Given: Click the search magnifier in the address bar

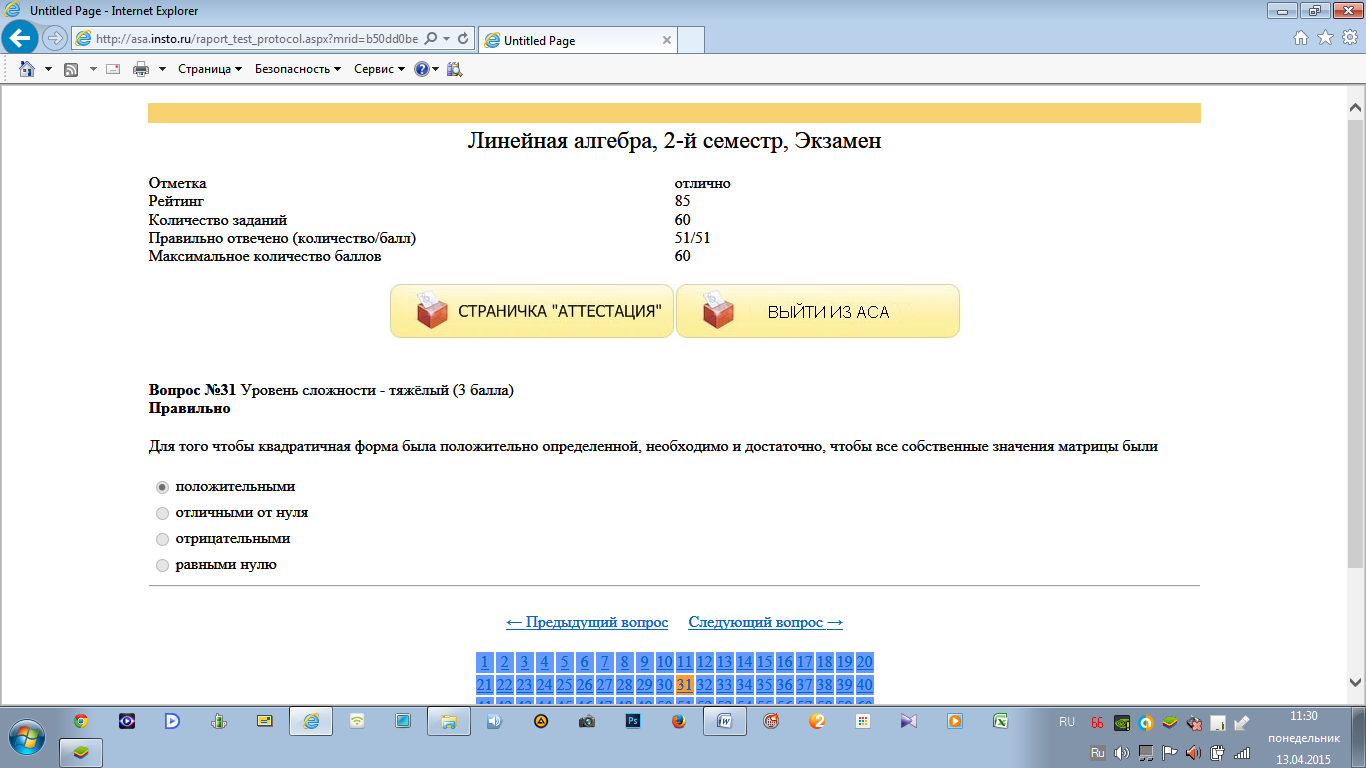Looking at the screenshot, I should tap(430, 39).
